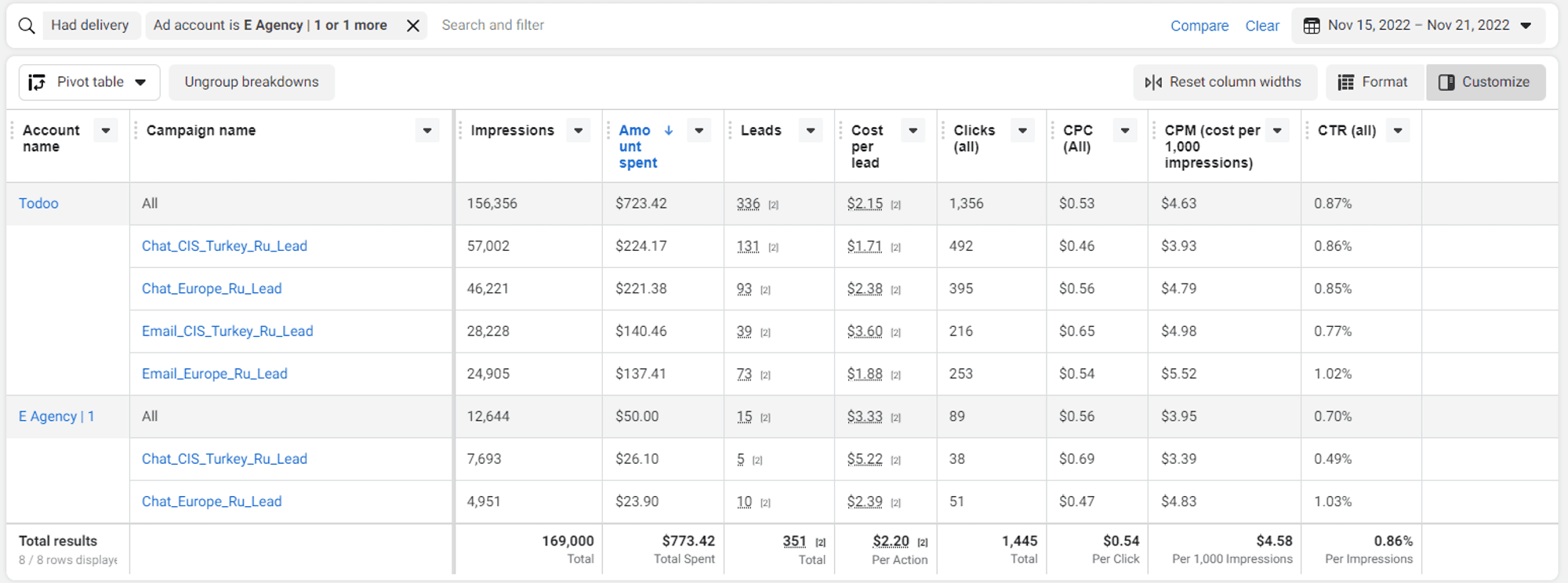Click the search magnifier icon
The height and width of the screenshot is (583, 1568).
click(27, 26)
